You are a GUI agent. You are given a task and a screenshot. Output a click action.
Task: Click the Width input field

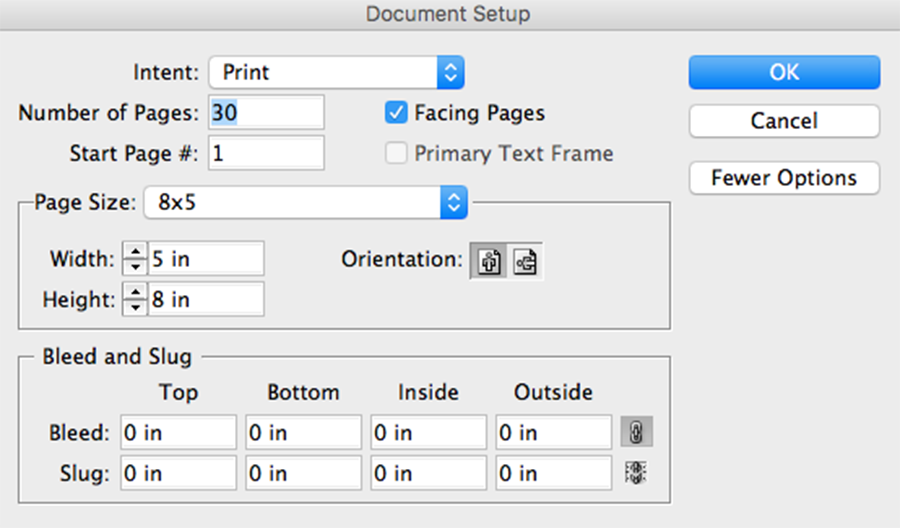(x=206, y=259)
